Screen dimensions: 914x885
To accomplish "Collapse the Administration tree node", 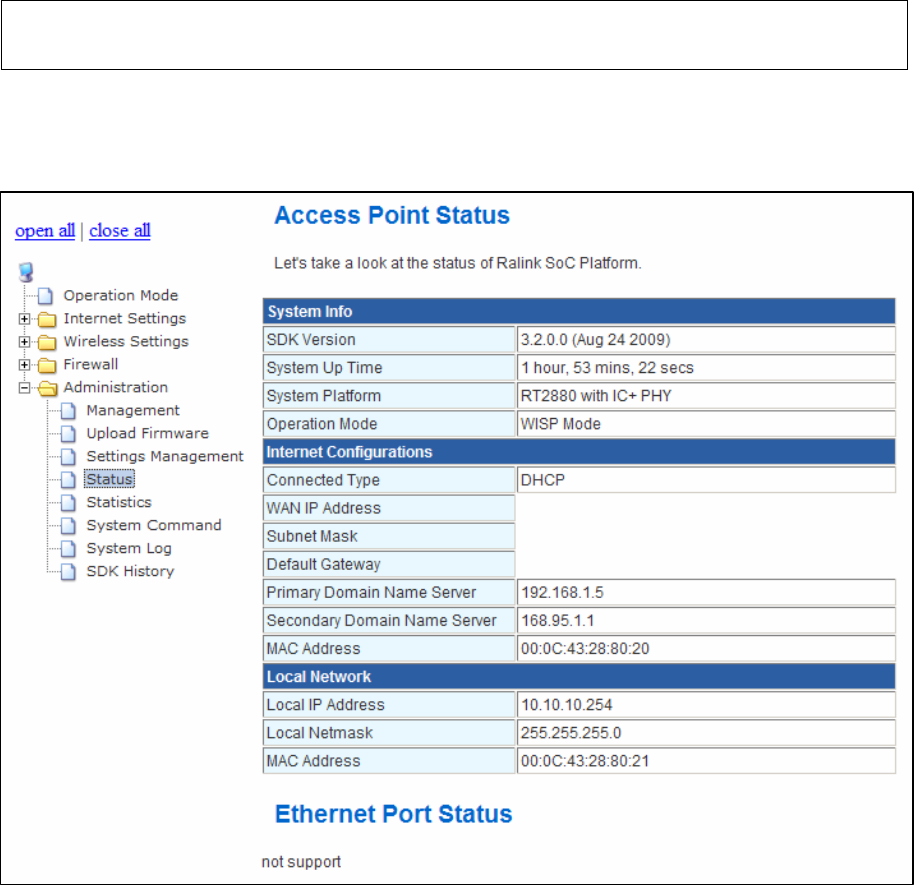I will click(x=24, y=388).
